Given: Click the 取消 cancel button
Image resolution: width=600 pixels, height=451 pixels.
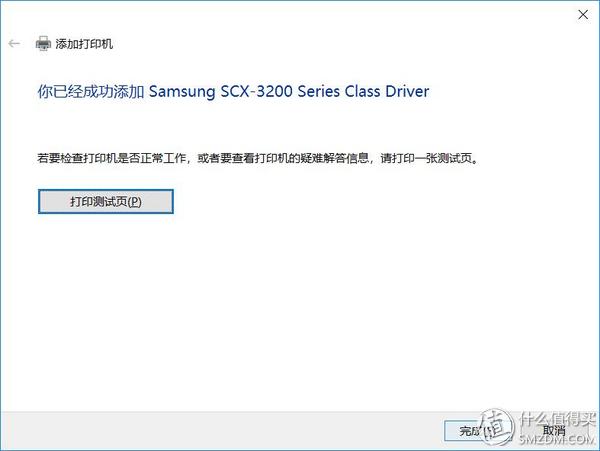Looking at the screenshot, I should [554, 431].
